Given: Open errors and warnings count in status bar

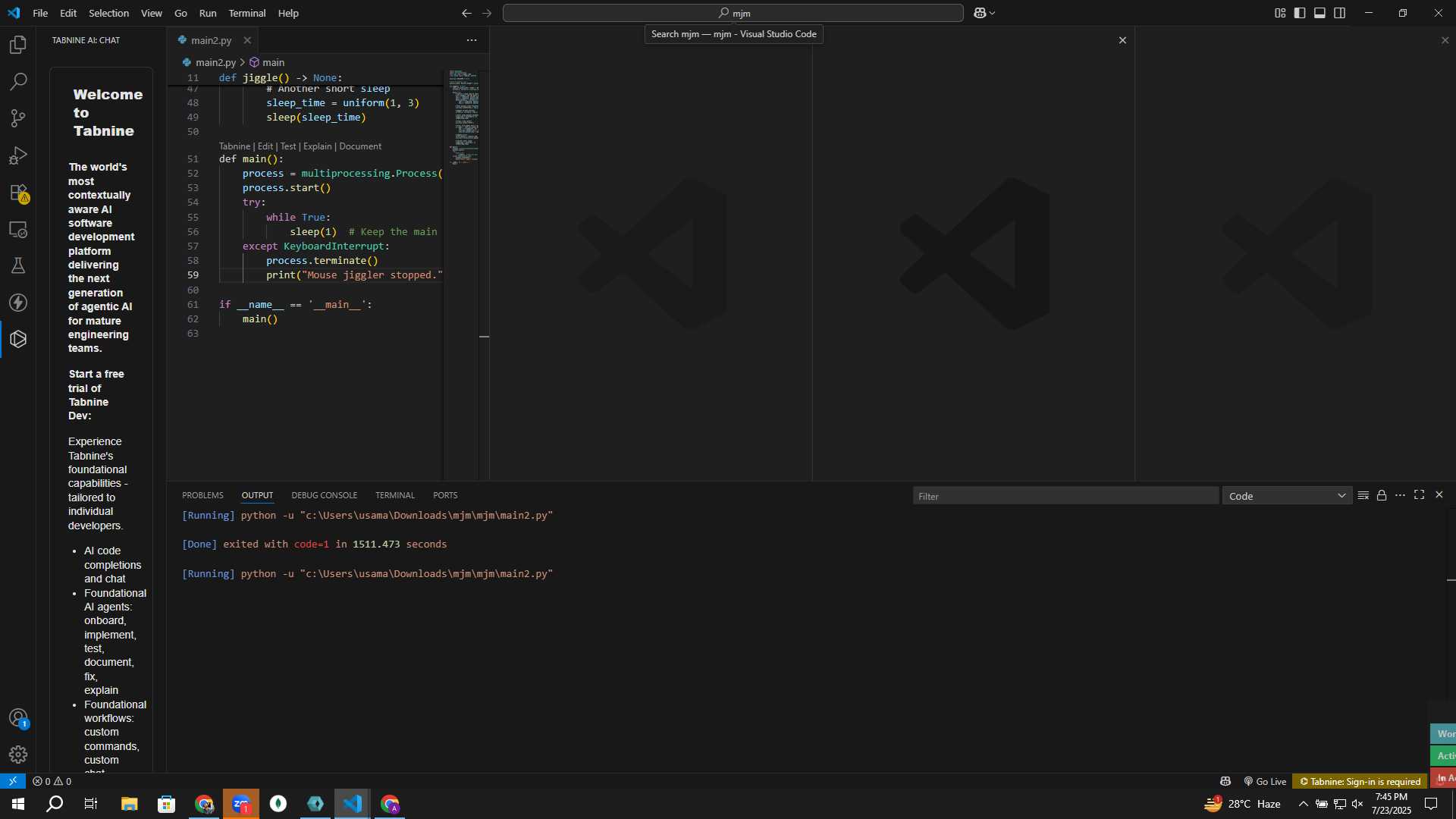Looking at the screenshot, I should [x=52, y=781].
